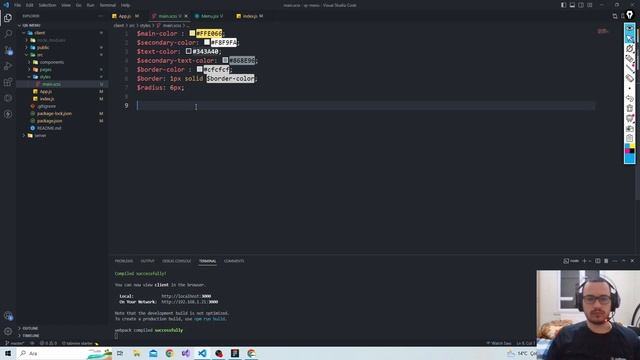
Task: Click the camera screenshot icon in annotation toolbar
Action: (x=630, y=129)
